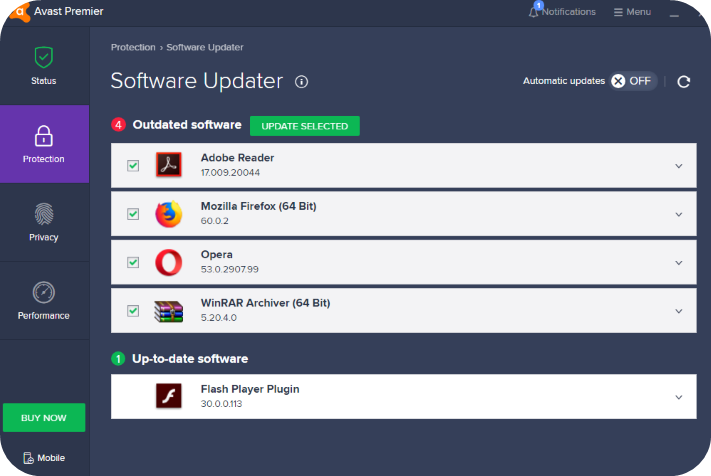The width and height of the screenshot is (711, 476).
Task: Uncheck the Mozilla Firefox checkbox
Action: tap(133, 214)
